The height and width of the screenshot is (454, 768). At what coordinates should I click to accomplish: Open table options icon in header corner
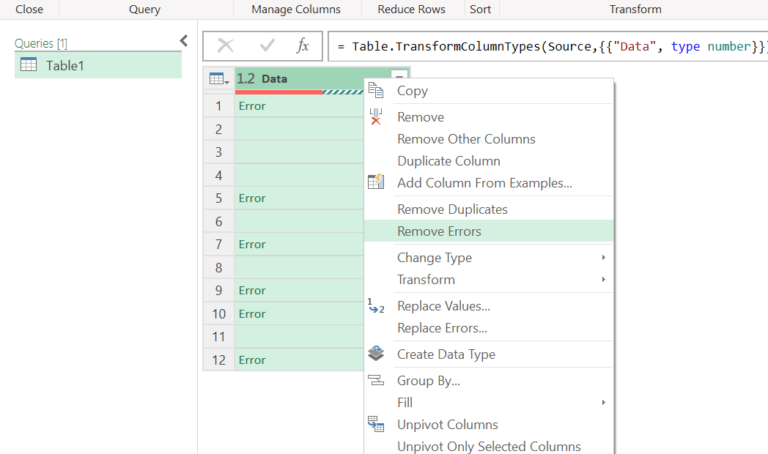[x=218, y=78]
